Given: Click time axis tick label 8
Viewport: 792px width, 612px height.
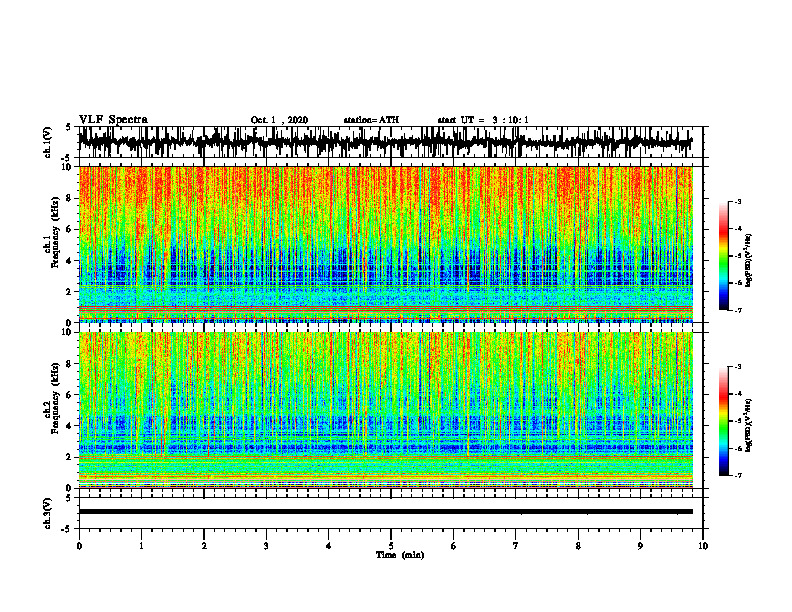Looking at the screenshot, I should click(578, 546).
